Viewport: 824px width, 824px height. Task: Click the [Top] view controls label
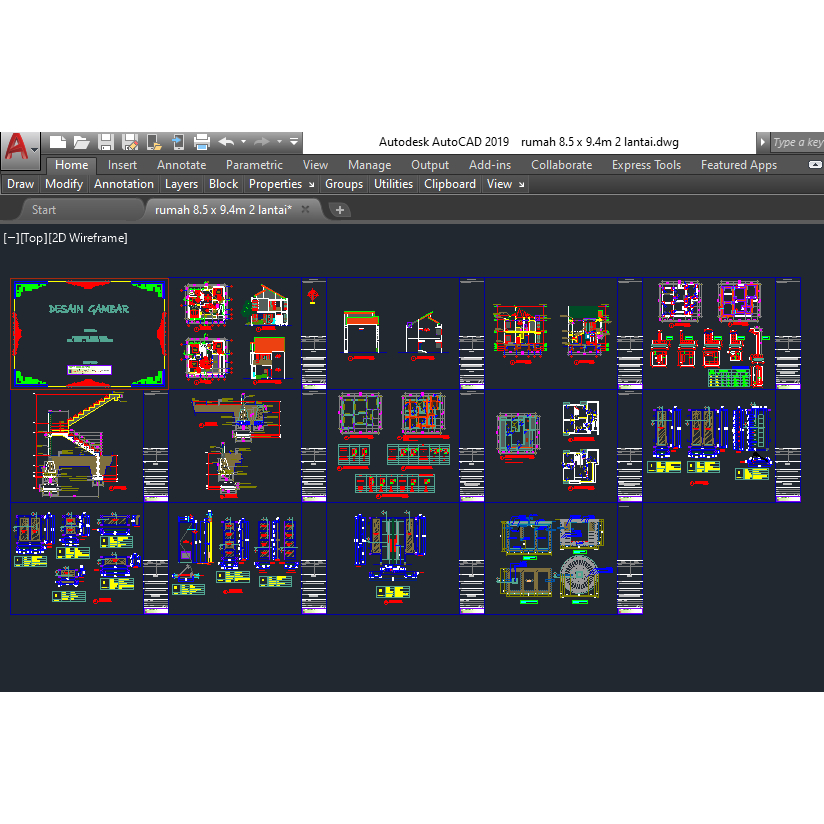pos(33,238)
